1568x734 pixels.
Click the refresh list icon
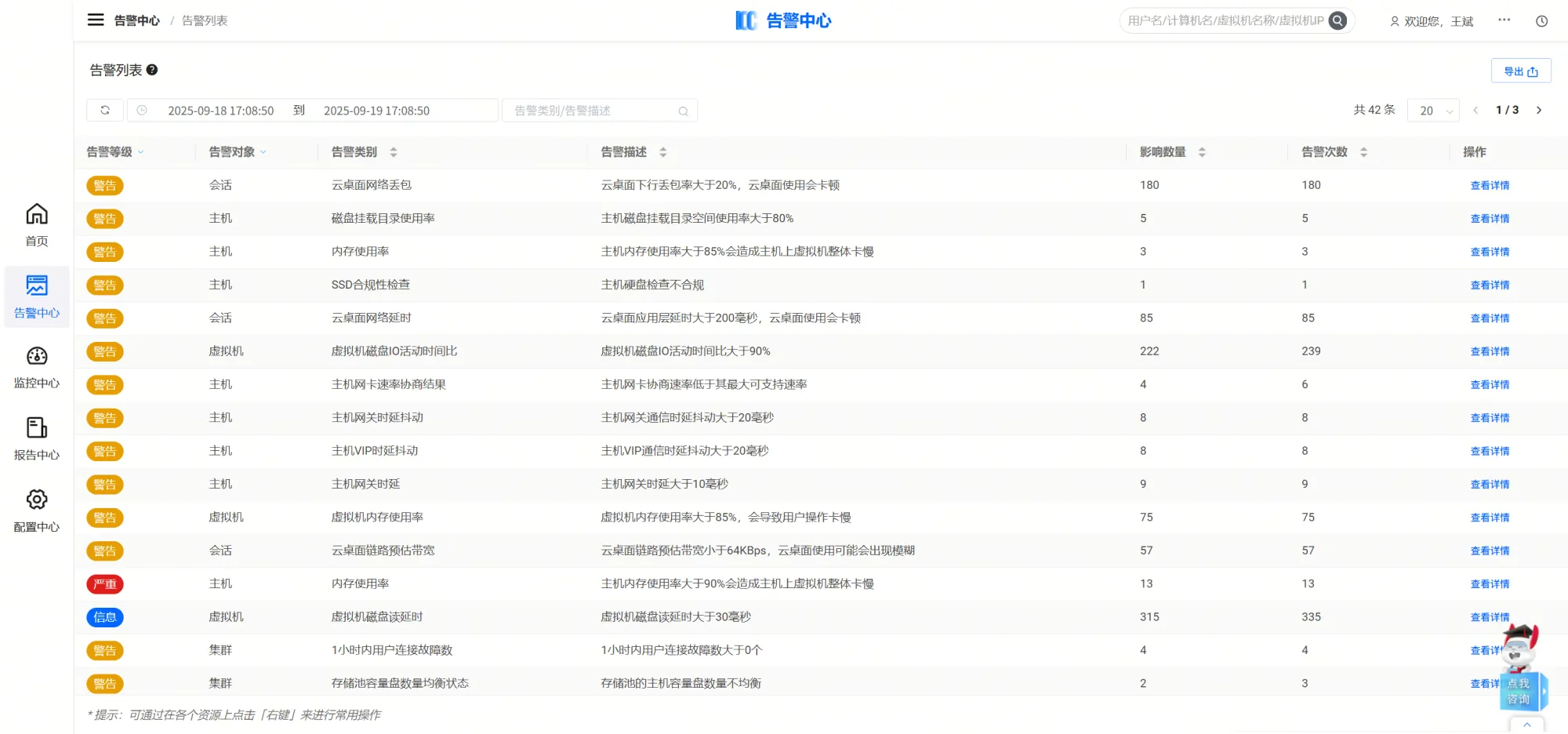coord(105,111)
